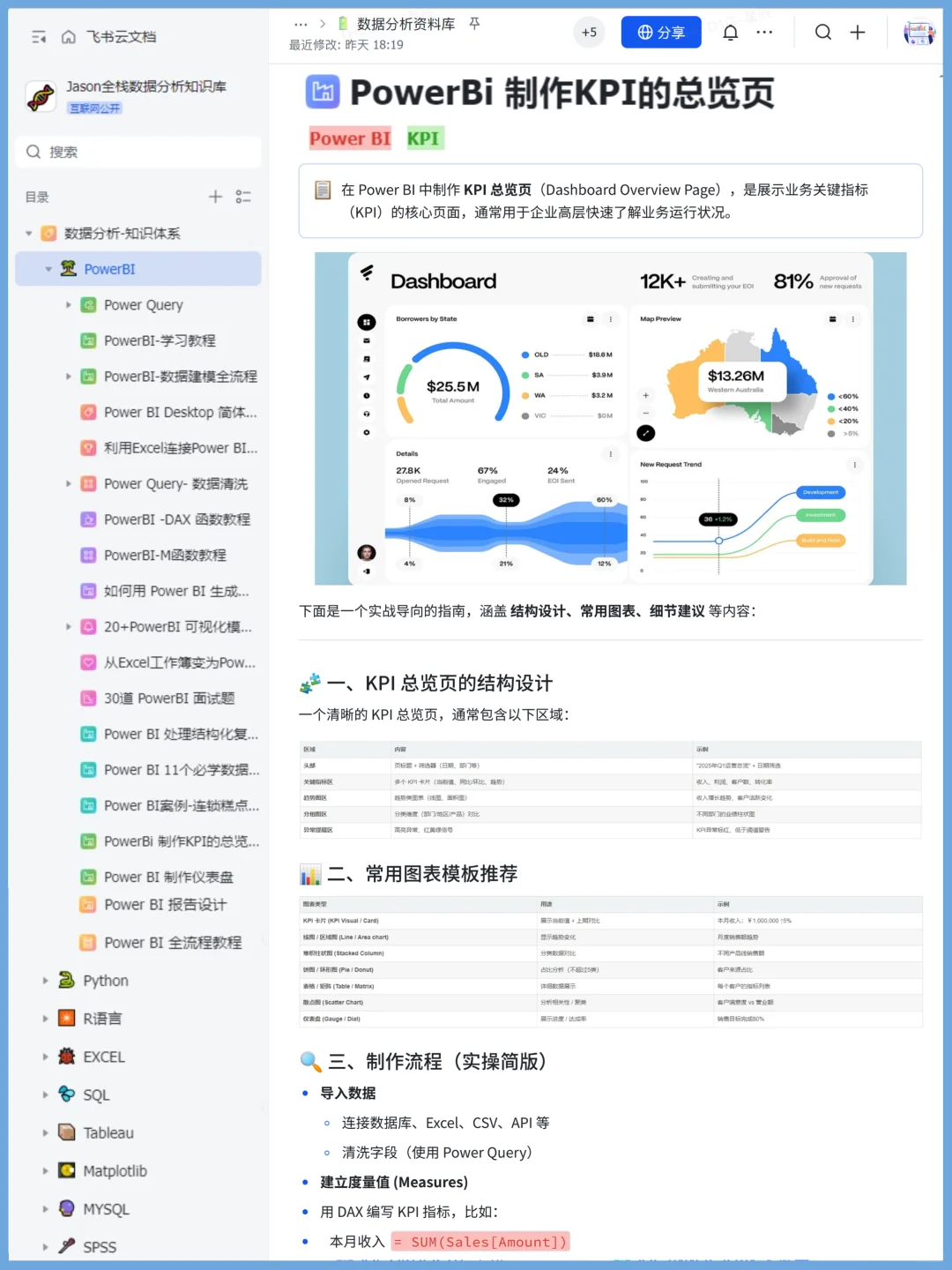Viewport: 952px width, 1270px height.
Task: Click the SQL folder icon
Action: 67,1094
